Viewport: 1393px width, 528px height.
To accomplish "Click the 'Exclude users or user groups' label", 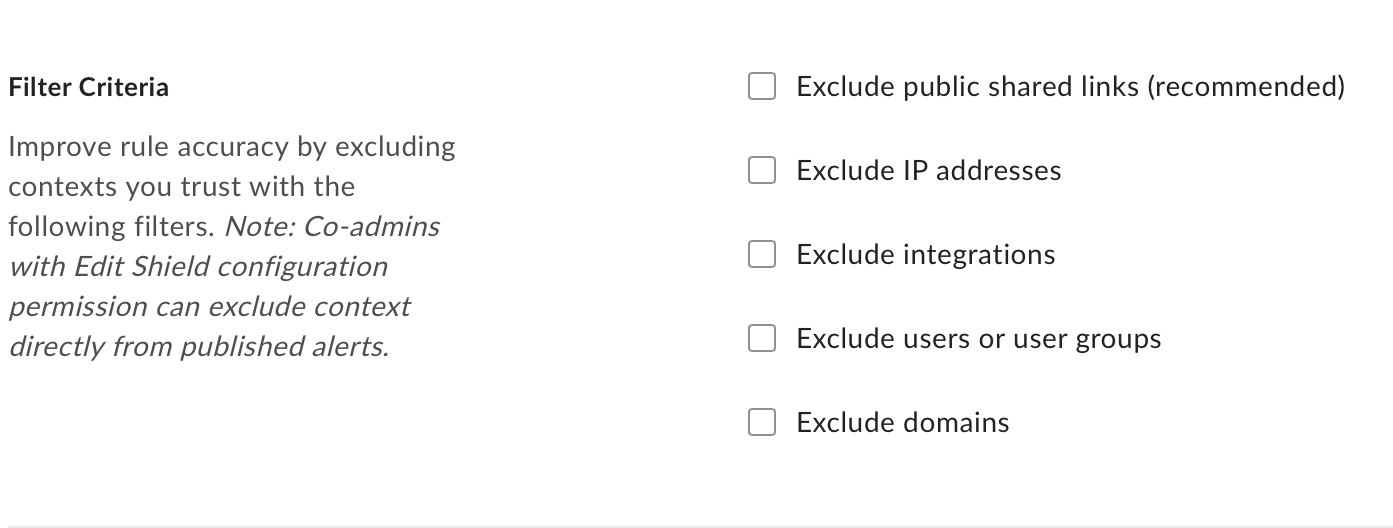I will pyautogui.click(x=978, y=339).
